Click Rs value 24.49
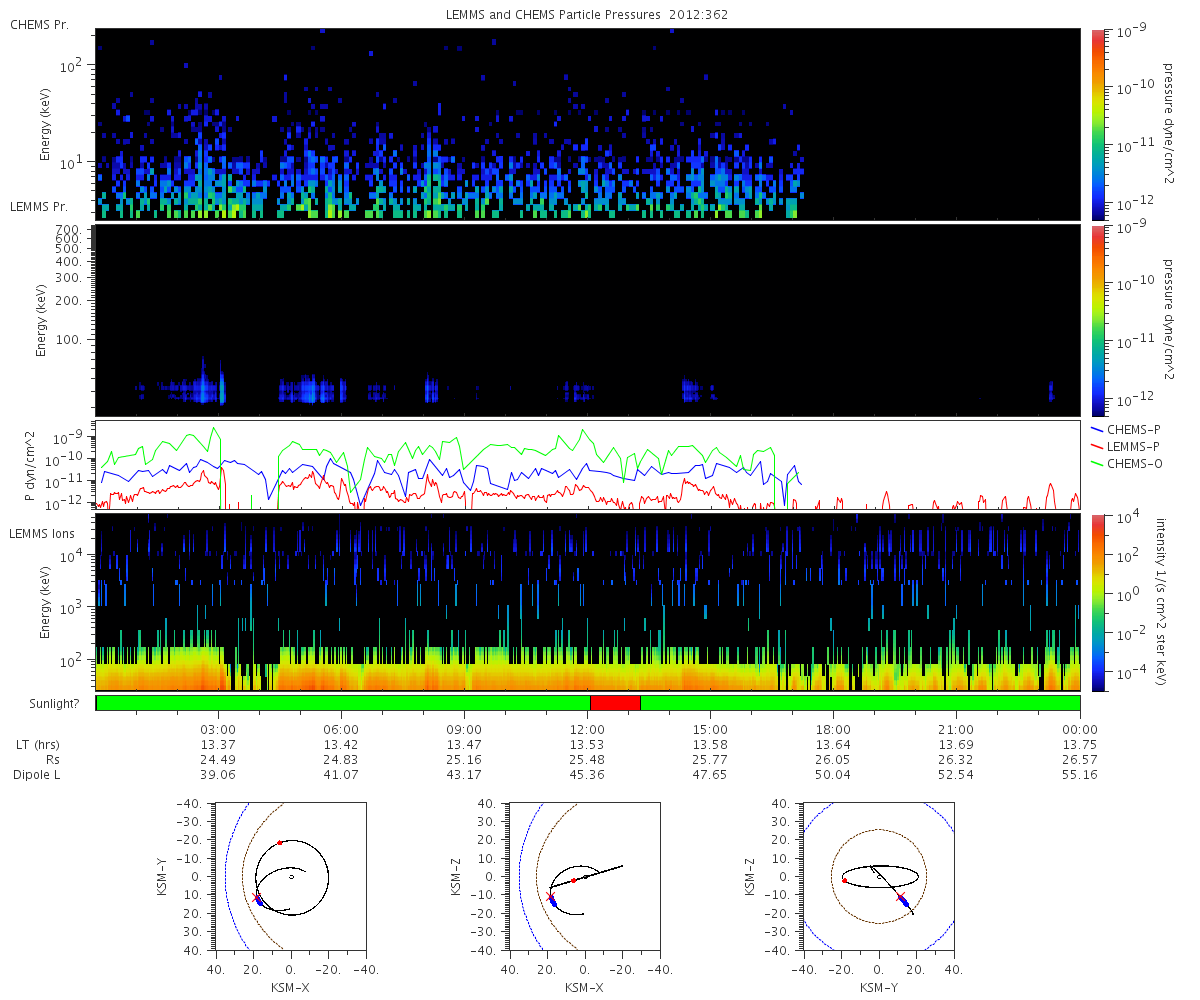 (218, 760)
